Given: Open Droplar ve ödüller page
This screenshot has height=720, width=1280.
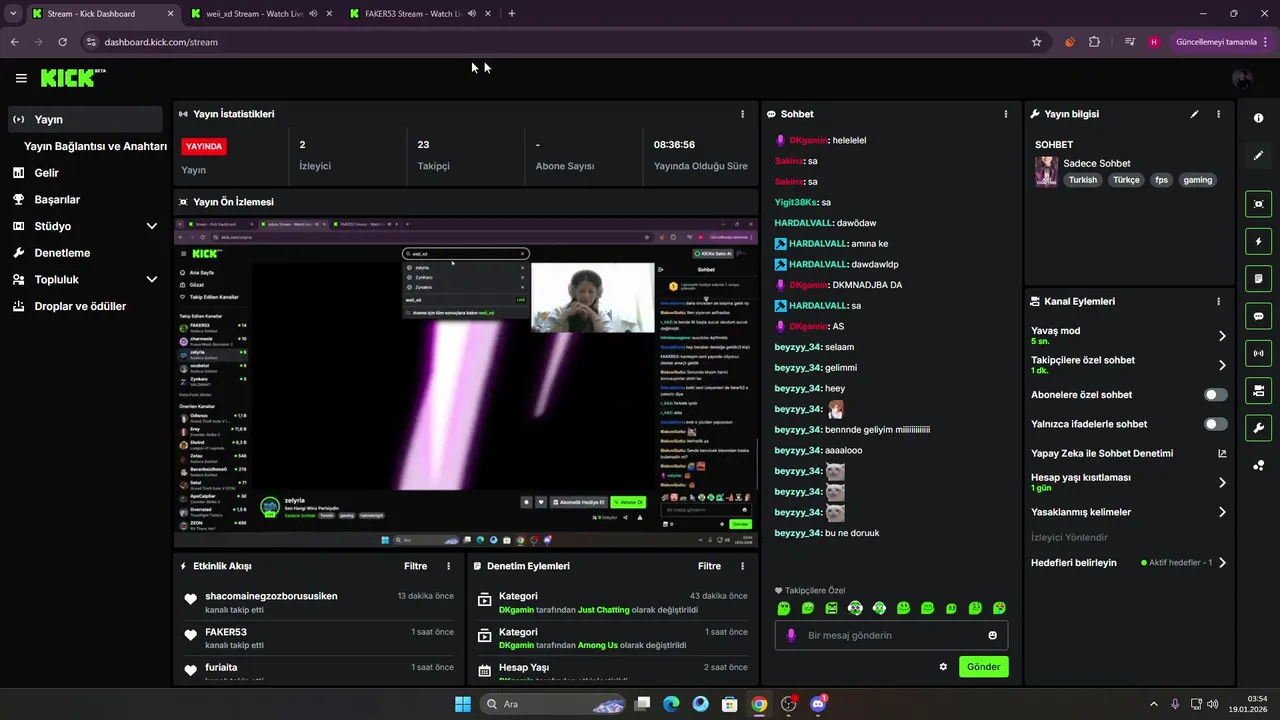Looking at the screenshot, I should coord(80,306).
